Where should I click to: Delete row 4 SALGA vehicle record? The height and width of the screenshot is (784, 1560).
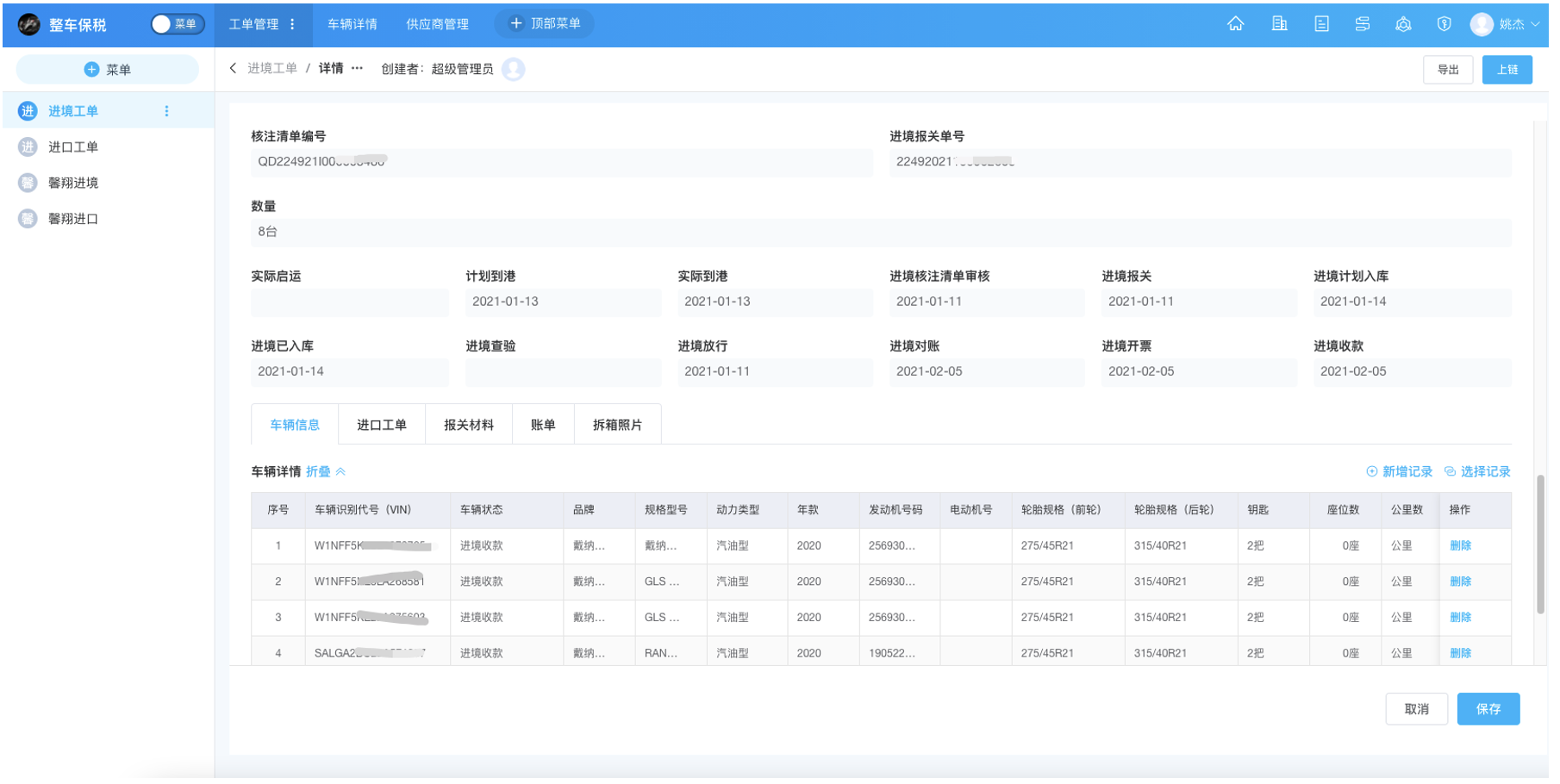click(1461, 654)
